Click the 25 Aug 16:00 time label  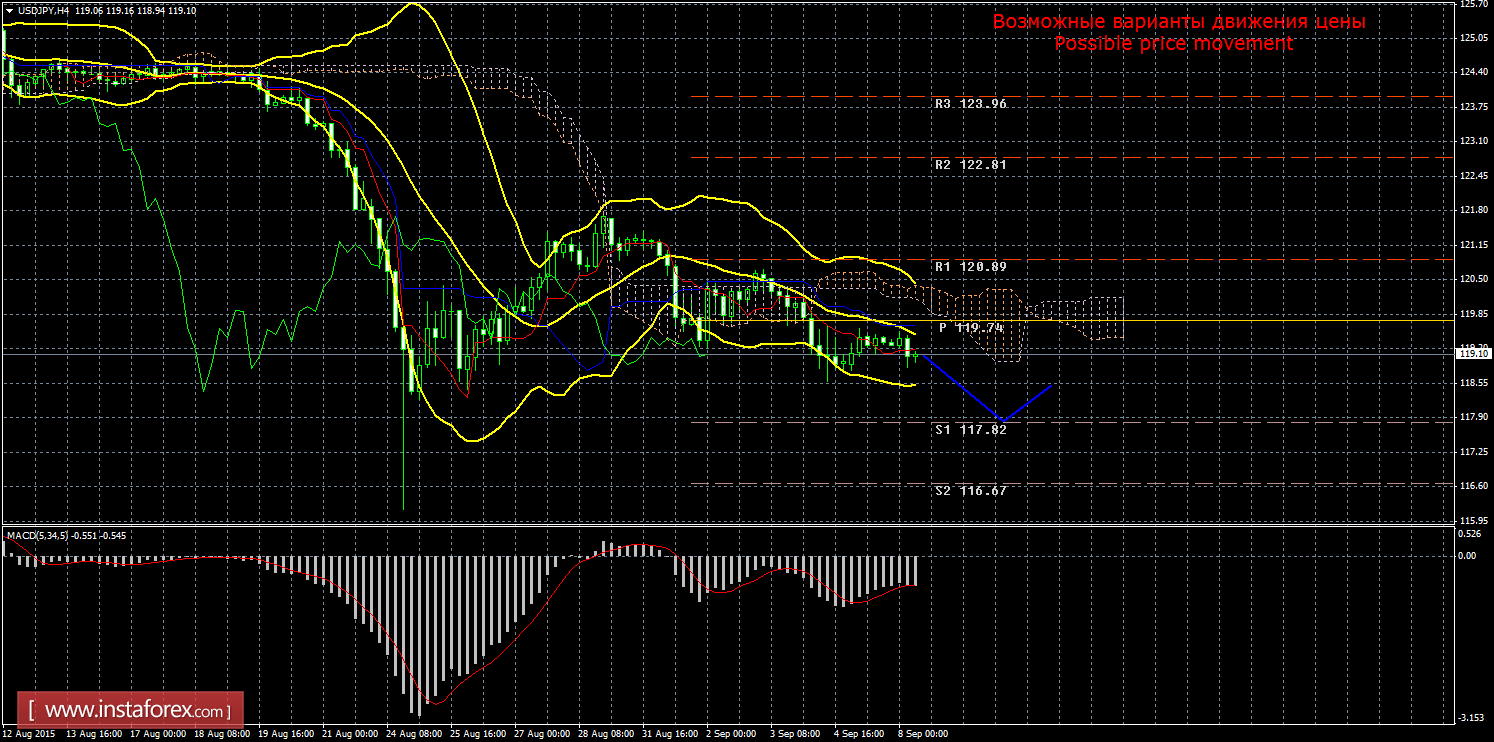477,734
